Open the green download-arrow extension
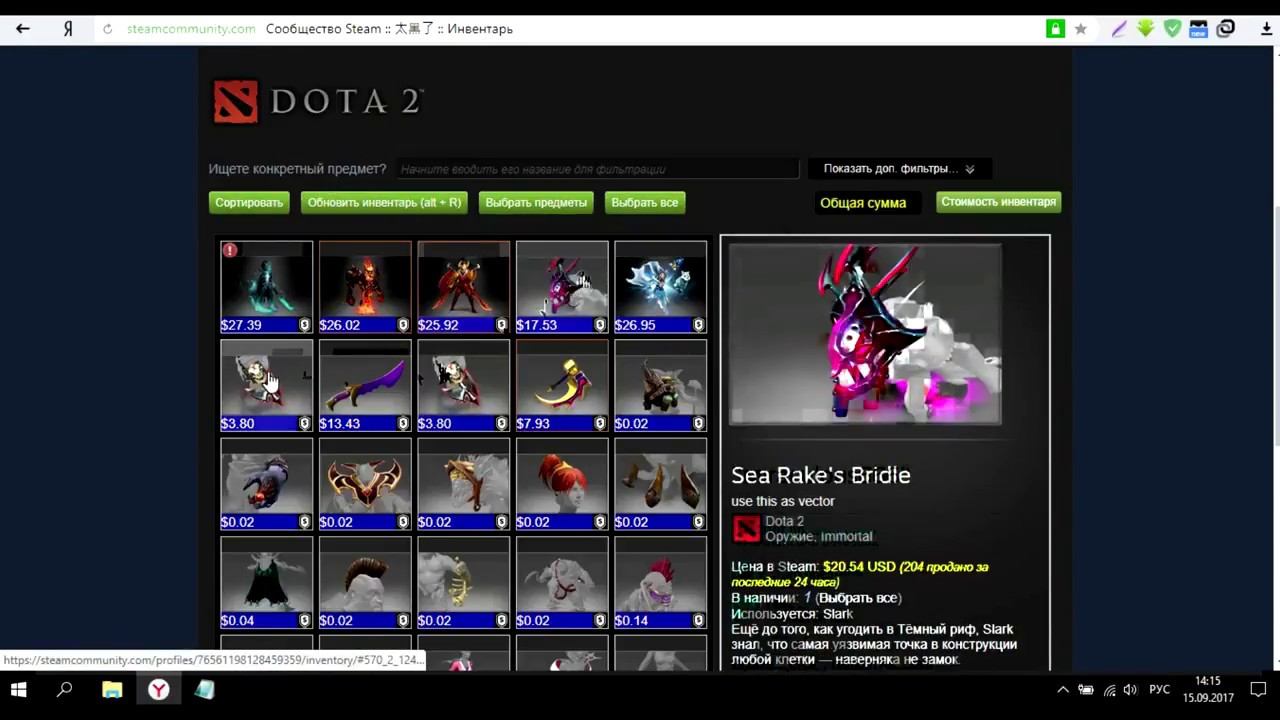 (x=1146, y=29)
